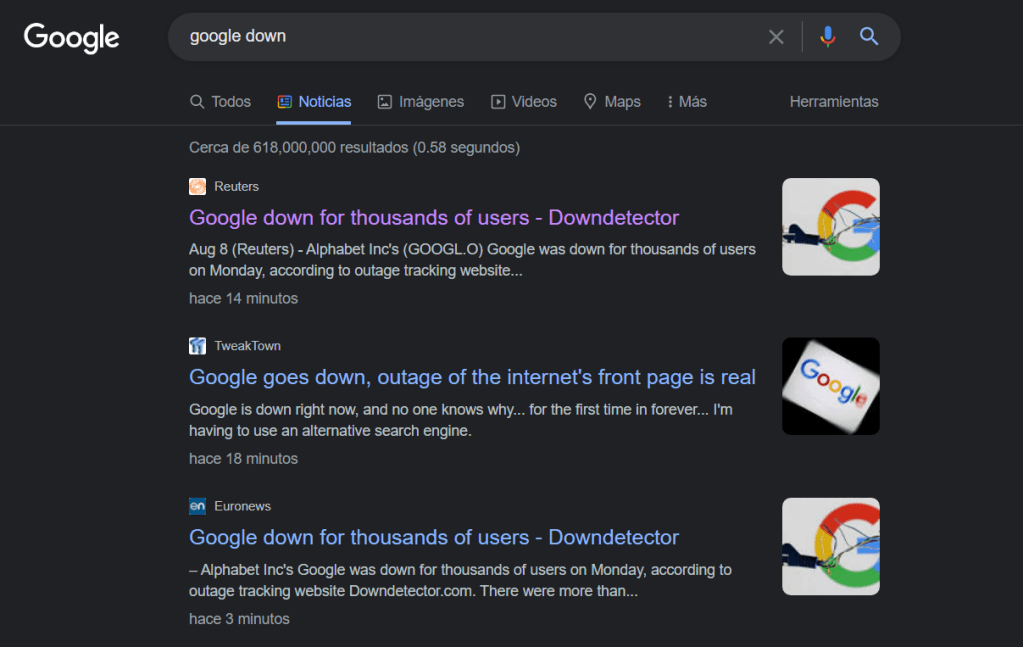Open TweakTown article 'Google goes down'
Viewport: 1023px width, 647px height.
[472, 378]
